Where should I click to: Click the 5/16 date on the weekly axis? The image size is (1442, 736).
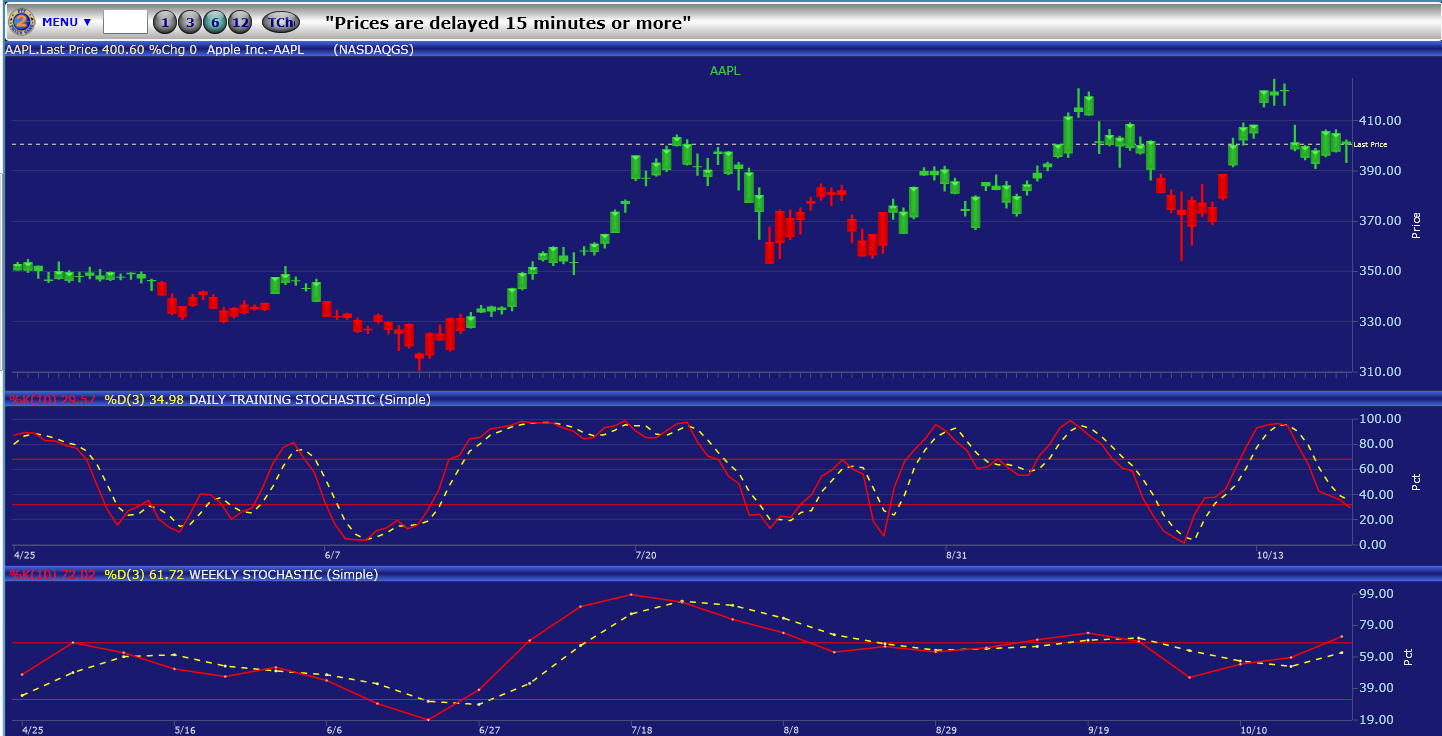coord(184,730)
